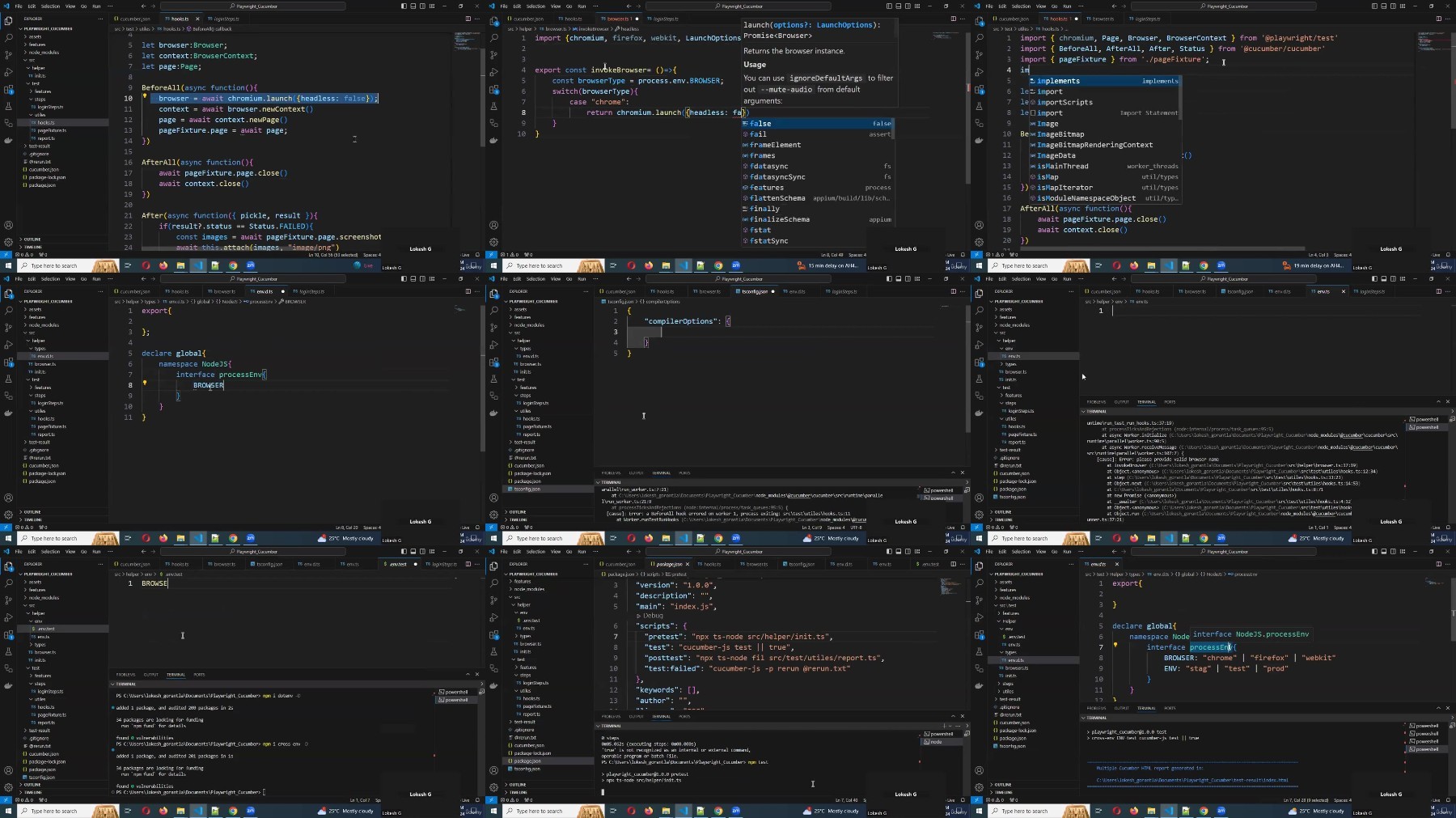Open Manage gear in top-left hooks.ts window
Viewport: 1456px width, 818px height.
click(8, 242)
